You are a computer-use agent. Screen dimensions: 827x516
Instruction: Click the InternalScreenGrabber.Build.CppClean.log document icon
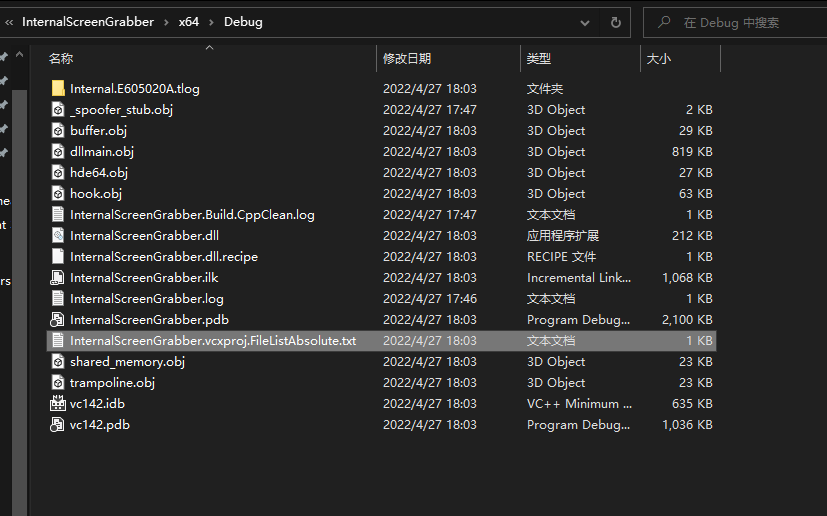point(58,215)
